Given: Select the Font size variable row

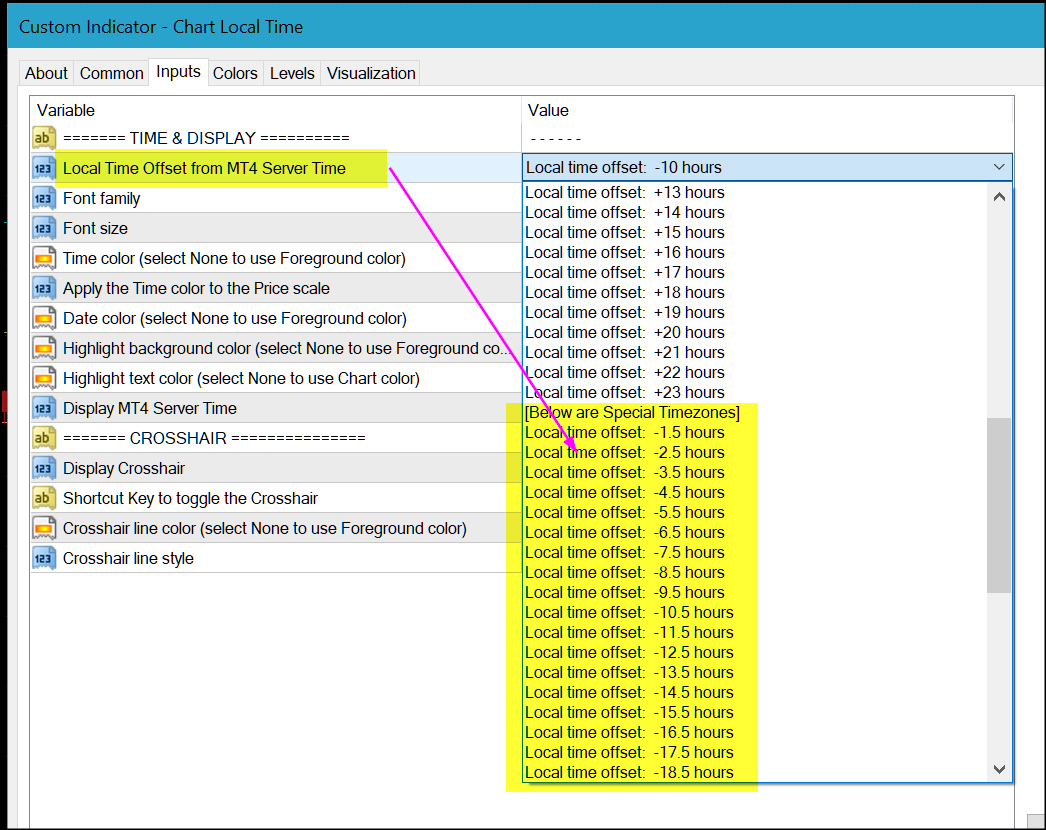Looking at the screenshot, I should (276, 228).
